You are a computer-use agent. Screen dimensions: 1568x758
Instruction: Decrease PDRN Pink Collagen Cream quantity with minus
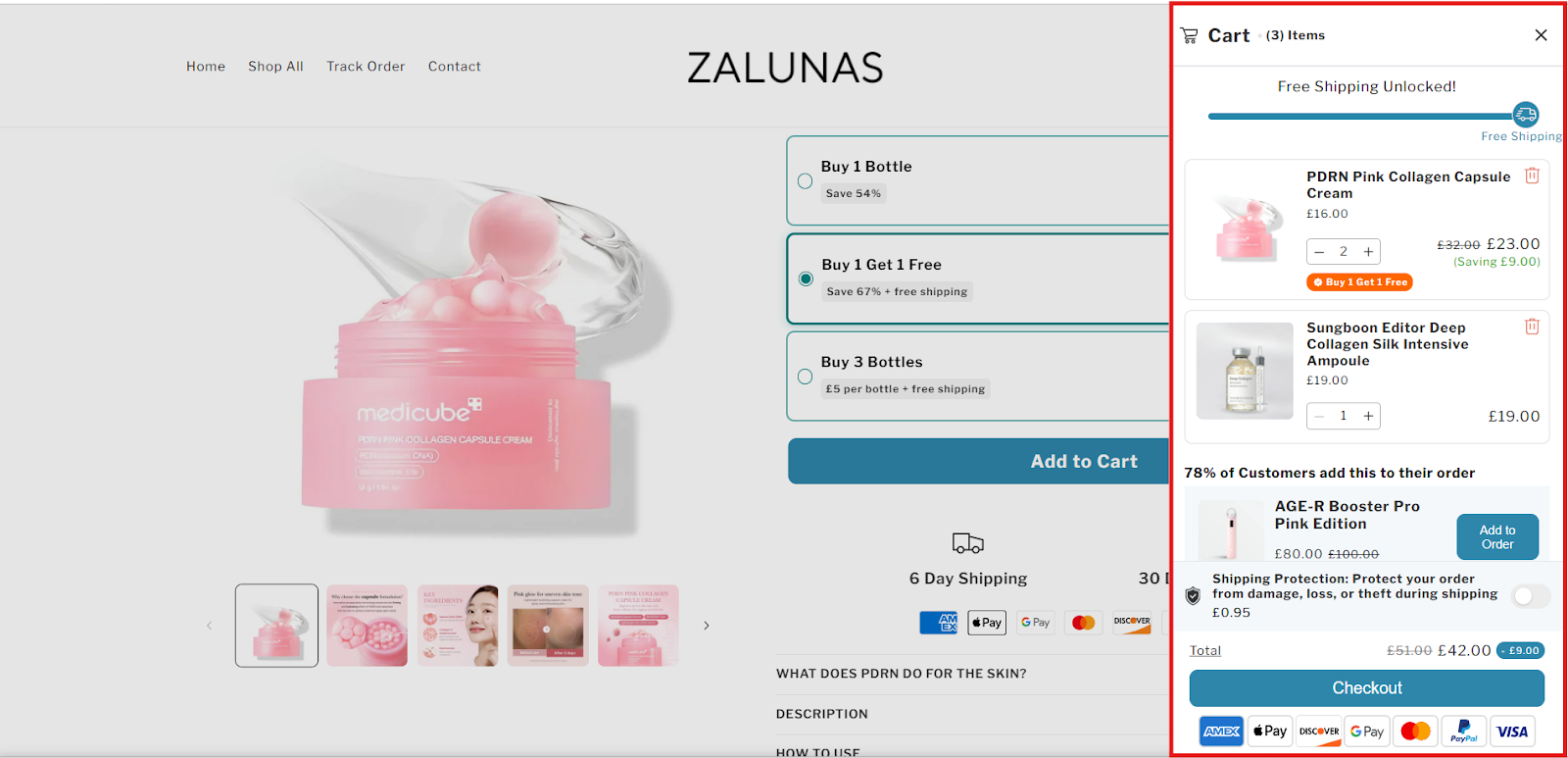coord(1319,252)
